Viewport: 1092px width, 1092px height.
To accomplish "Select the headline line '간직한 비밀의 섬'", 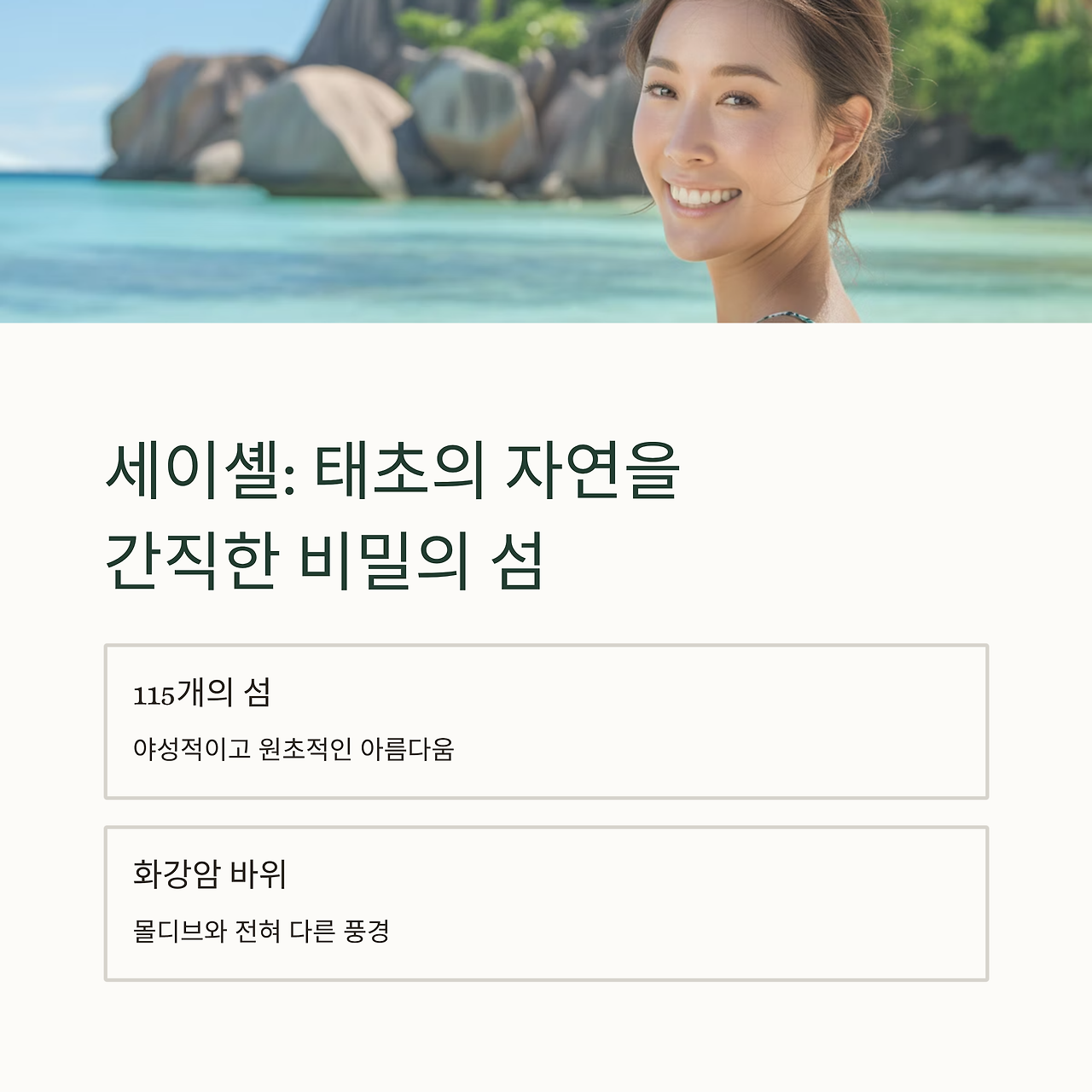I will click(324, 562).
